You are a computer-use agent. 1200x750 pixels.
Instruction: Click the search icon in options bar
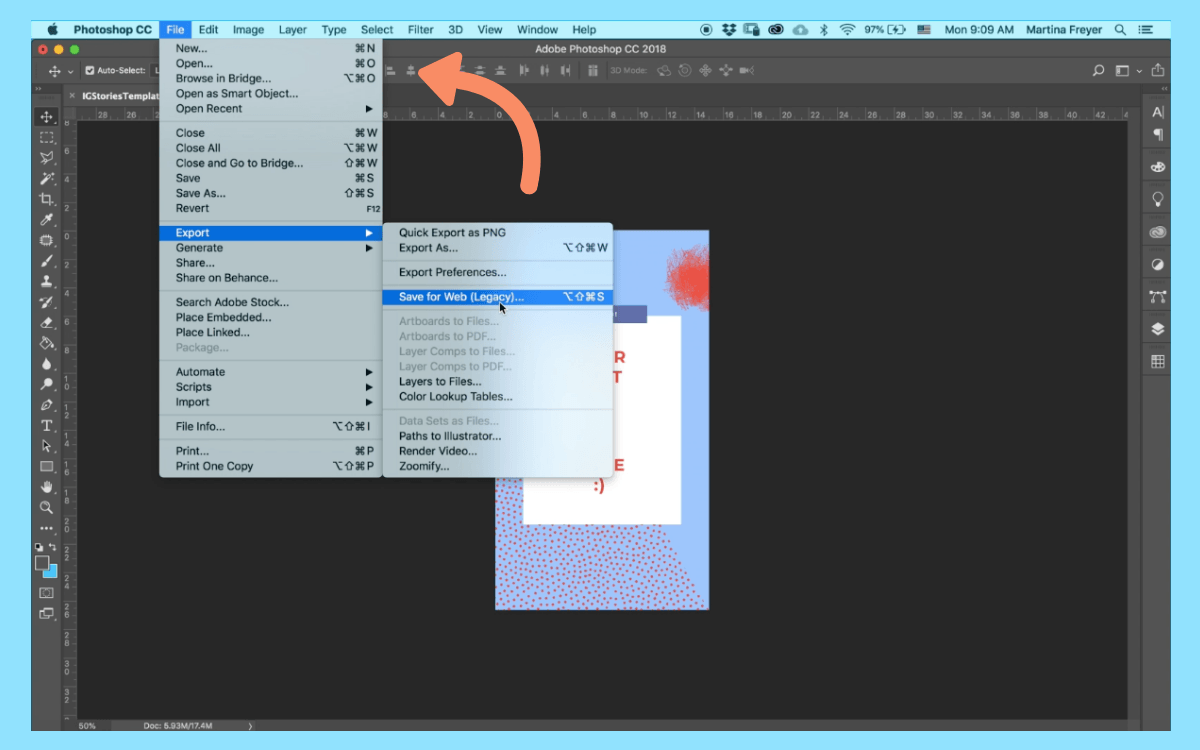[1098, 70]
